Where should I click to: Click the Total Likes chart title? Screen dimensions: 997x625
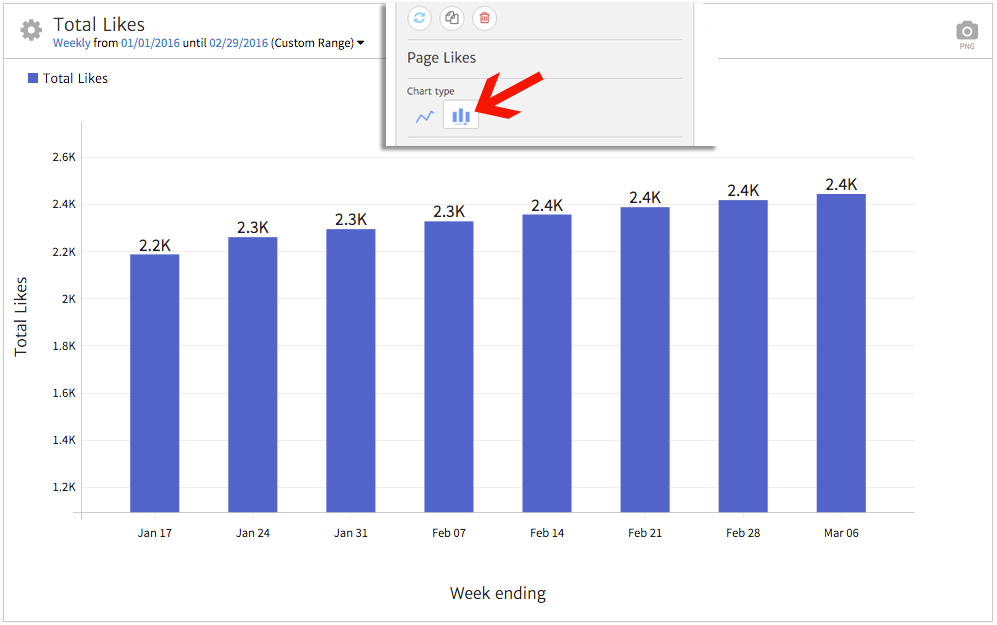click(98, 24)
